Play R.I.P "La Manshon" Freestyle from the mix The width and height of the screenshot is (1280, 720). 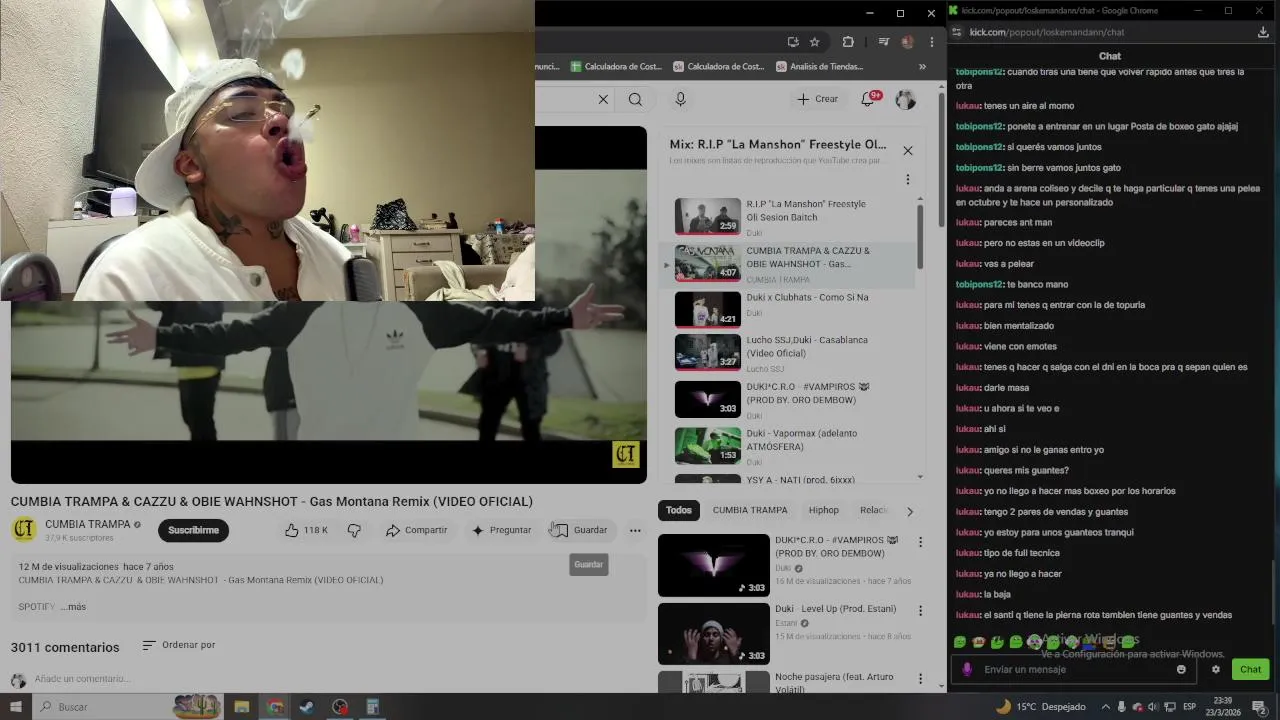(788, 217)
